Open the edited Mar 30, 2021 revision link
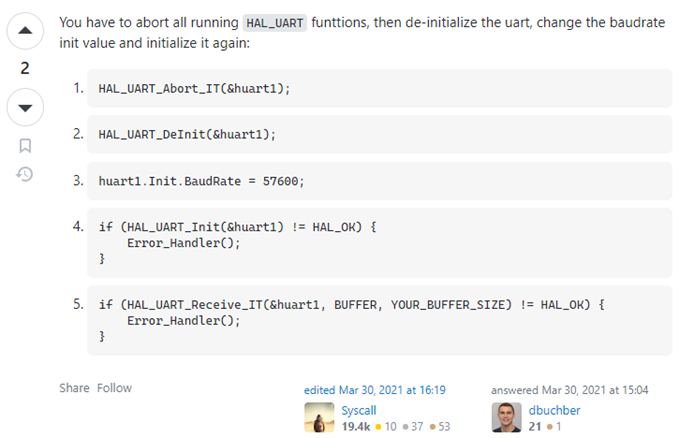The width and height of the screenshot is (679, 438). [x=374, y=390]
